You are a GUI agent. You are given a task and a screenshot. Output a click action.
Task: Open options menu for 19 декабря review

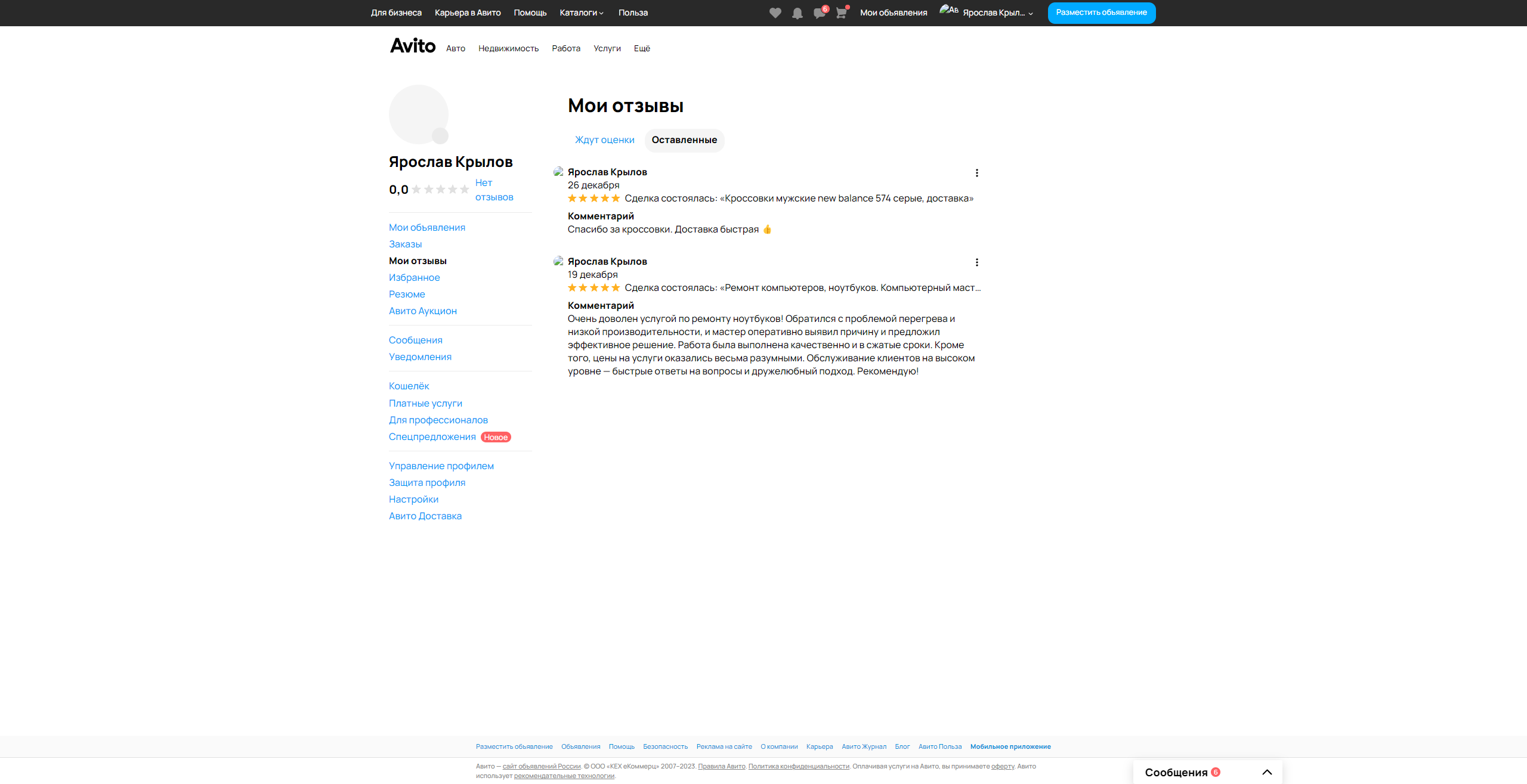(976, 262)
